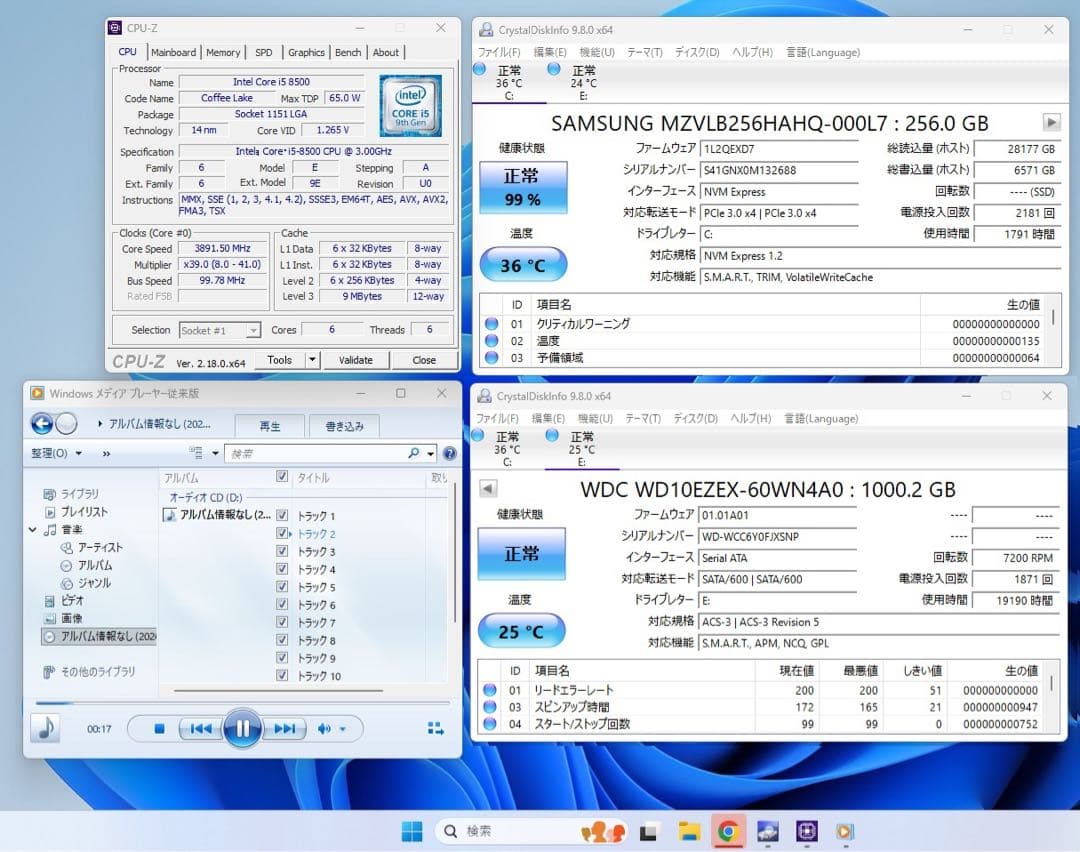1080x852 pixels.
Task: Open the volume dropdown arrow
Action: click(x=342, y=729)
